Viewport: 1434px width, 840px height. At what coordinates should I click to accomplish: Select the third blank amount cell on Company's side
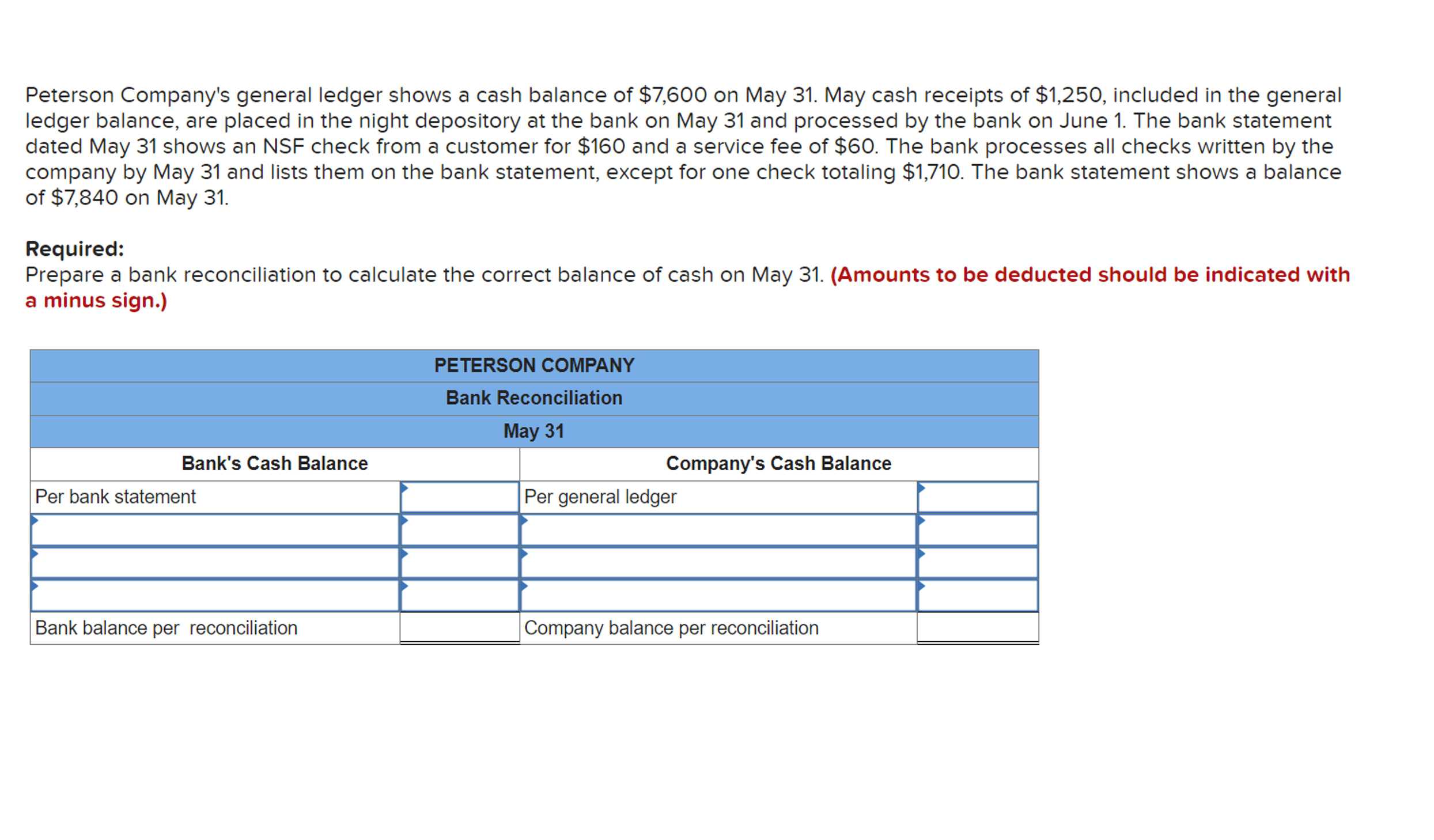point(977,595)
